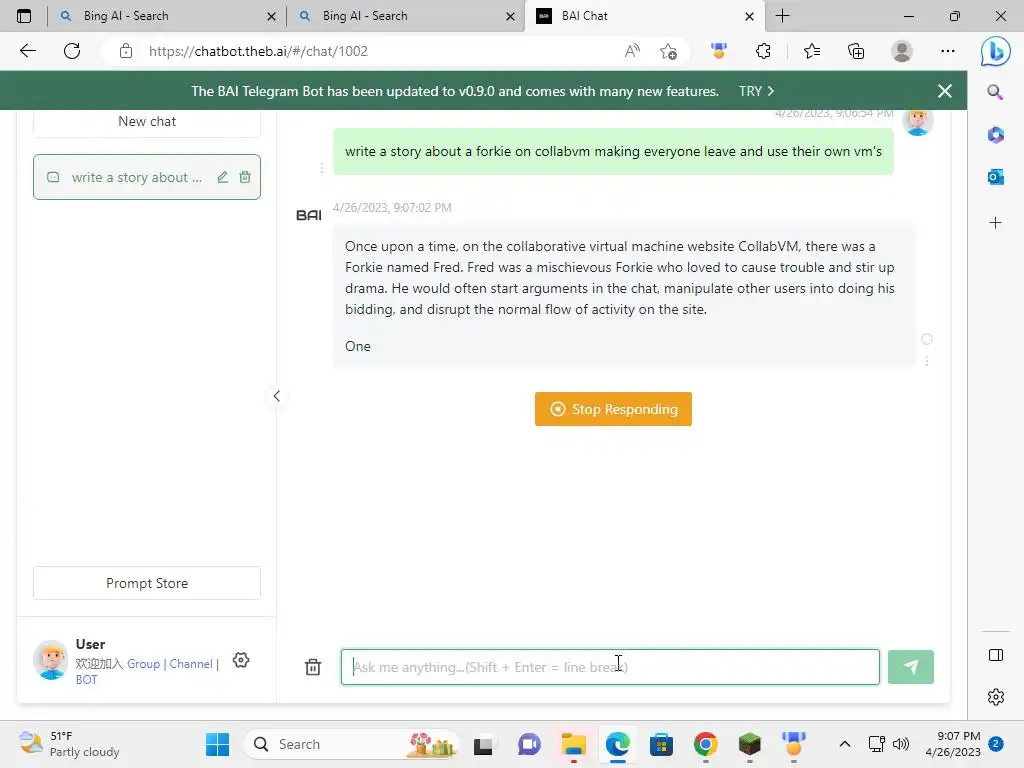Switch to first Bing AI - Search tab
The height and width of the screenshot is (768, 1024).
tap(166, 16)
